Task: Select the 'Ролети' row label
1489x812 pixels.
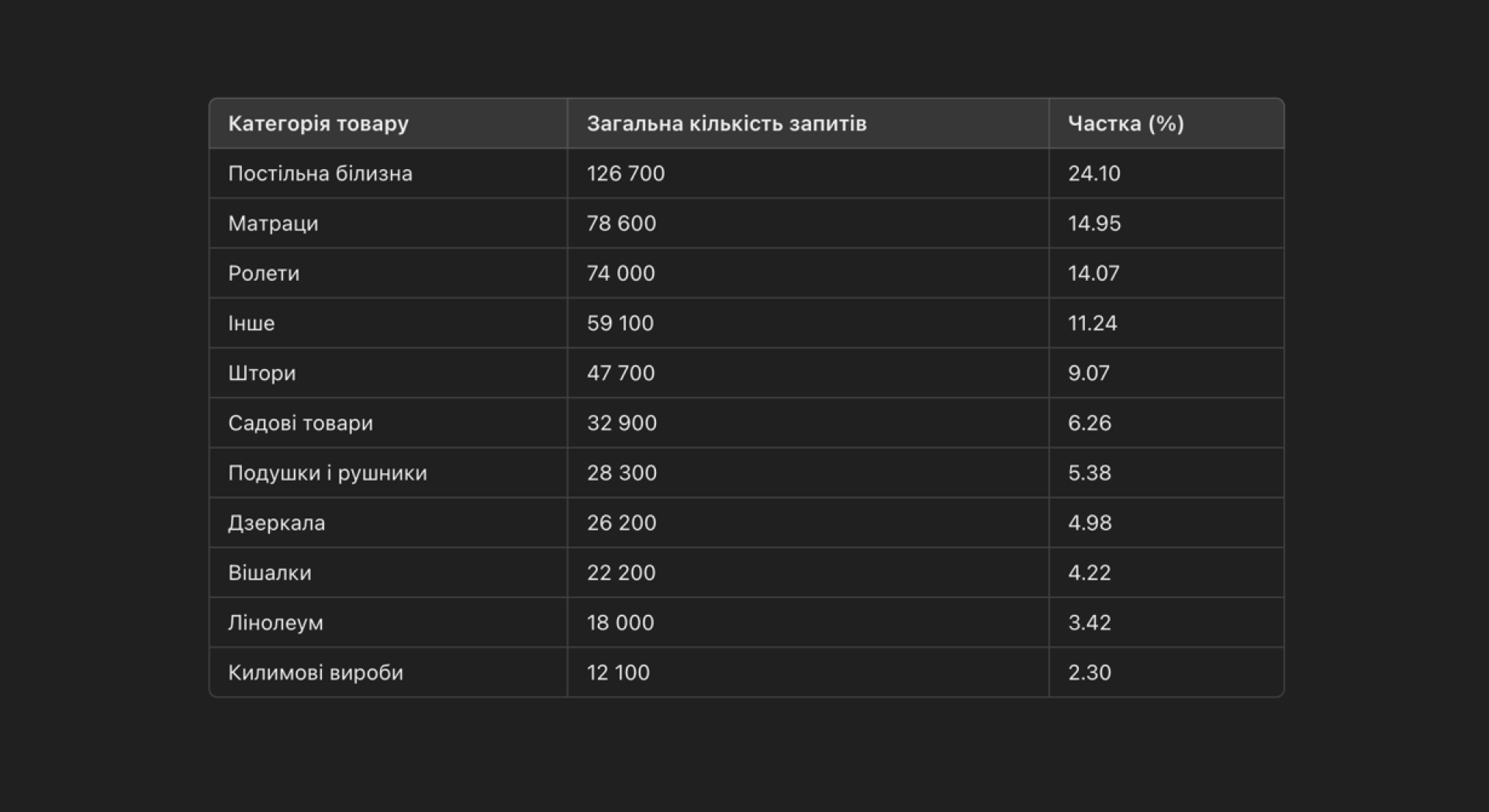Action: point(264,273)
